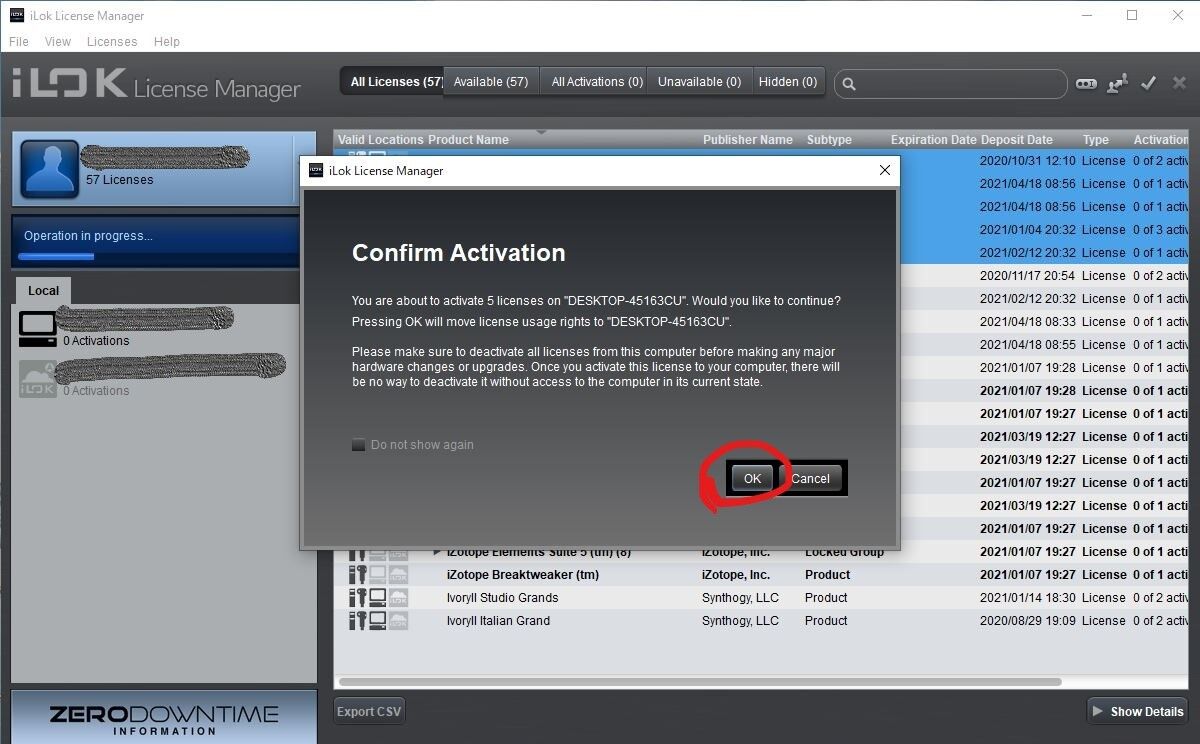This screenshot has width=1200, height=744.
Task: Click sort arrow above Product Name column
Action: point(541,131)
